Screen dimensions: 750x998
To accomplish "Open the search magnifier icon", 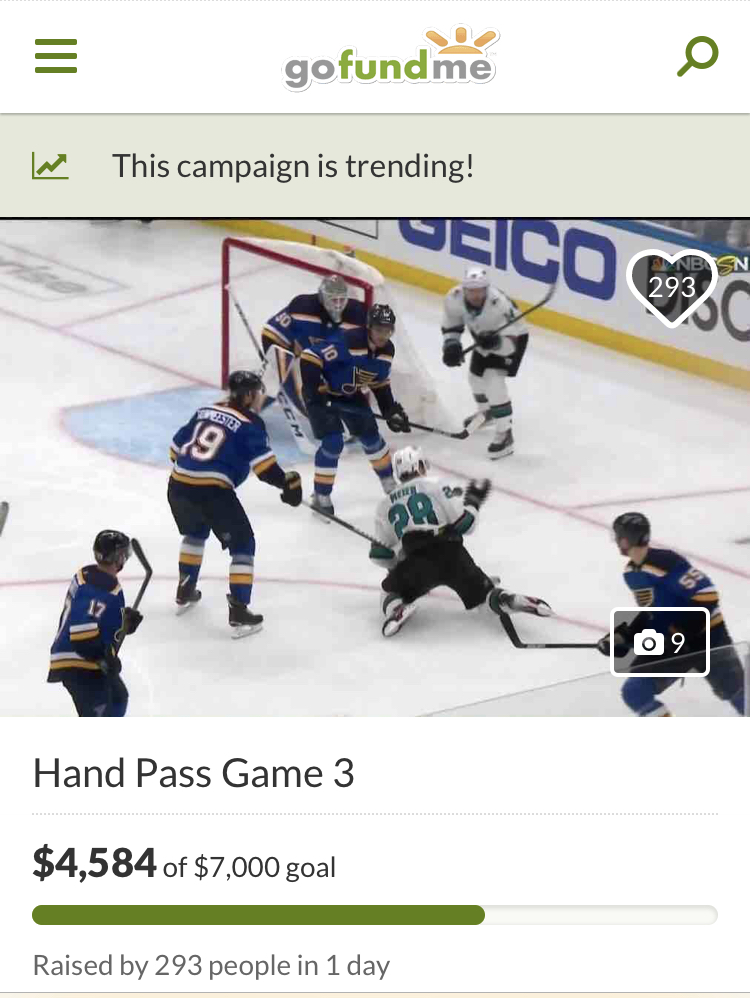I will [x=697, y=56].
